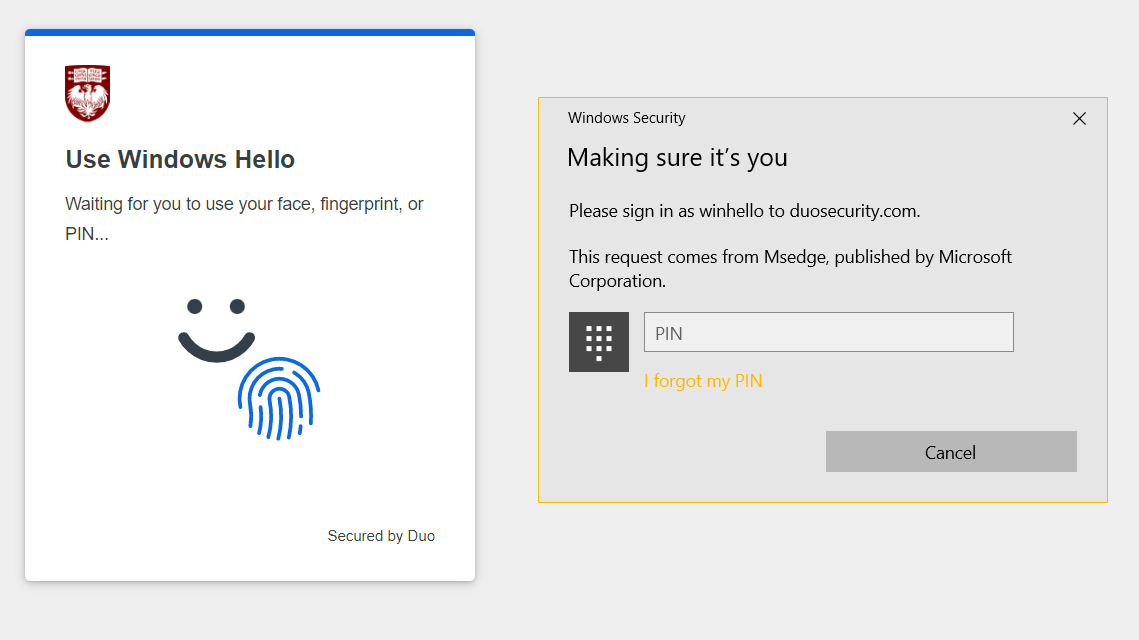Click the university shield crest logo
Image resolution: width=1139 pixels, height=640 pixels.
pos(87,93)
